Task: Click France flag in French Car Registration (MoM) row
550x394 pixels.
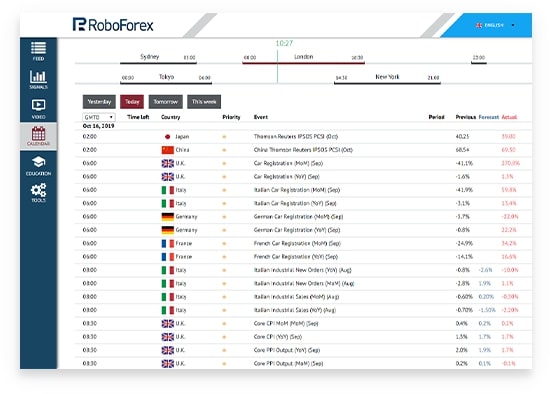Action: [x=168, y=243]
